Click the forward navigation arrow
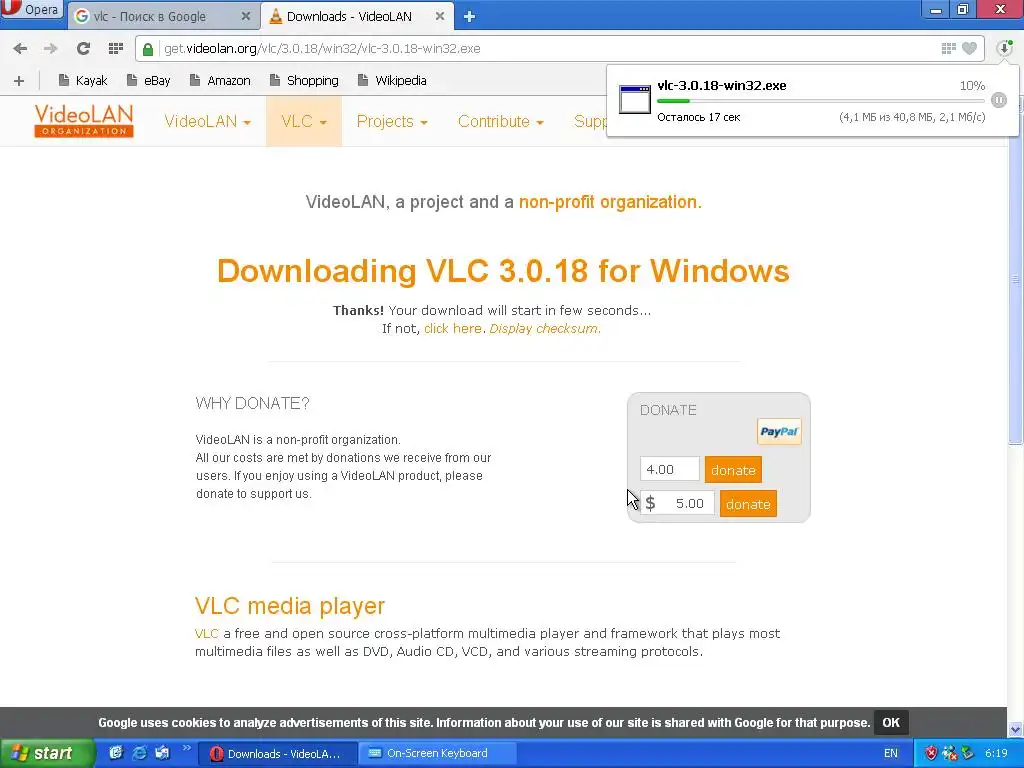 [x=50, y=48]
